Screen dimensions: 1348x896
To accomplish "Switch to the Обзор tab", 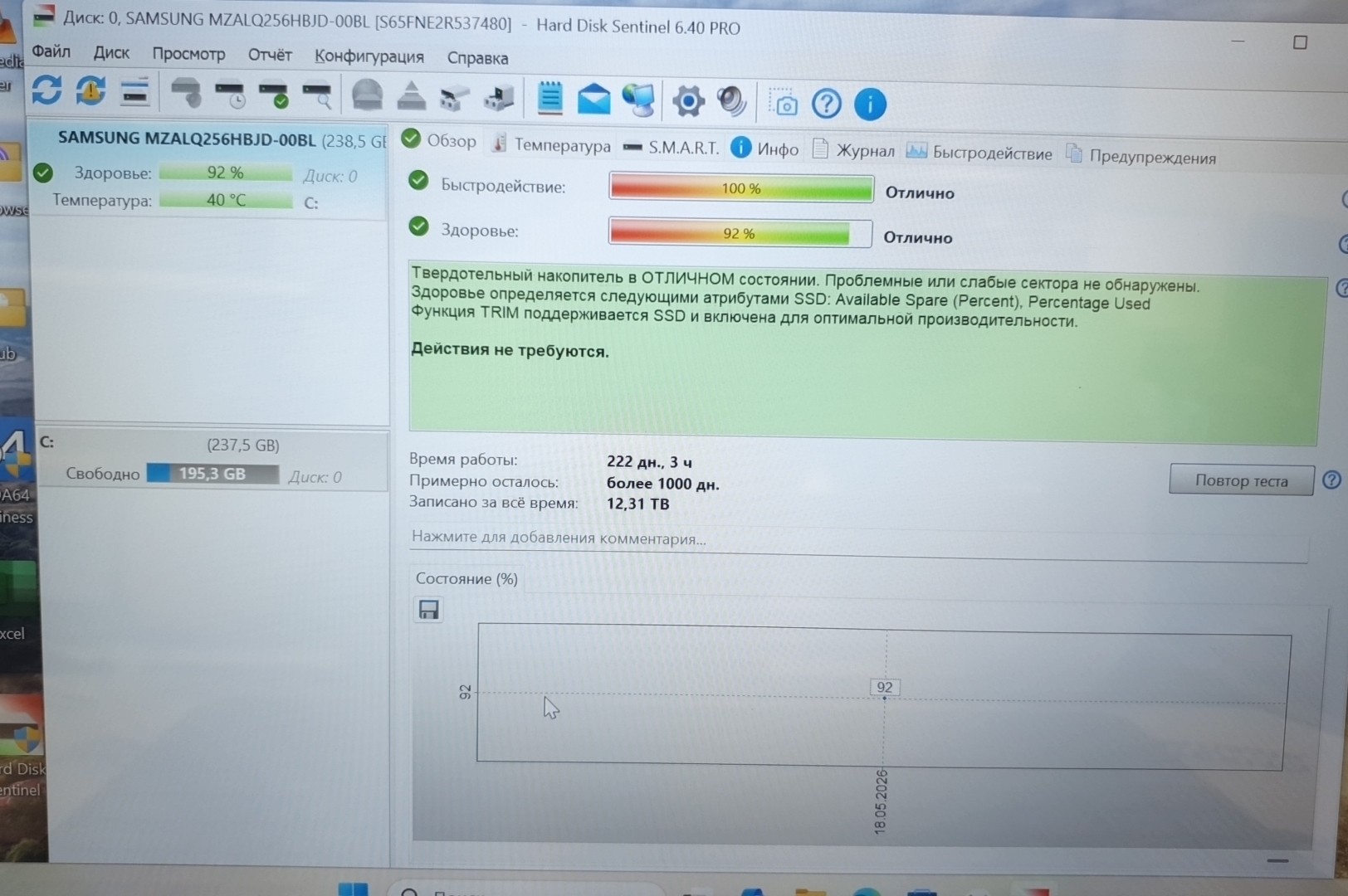I will (439, 140).
